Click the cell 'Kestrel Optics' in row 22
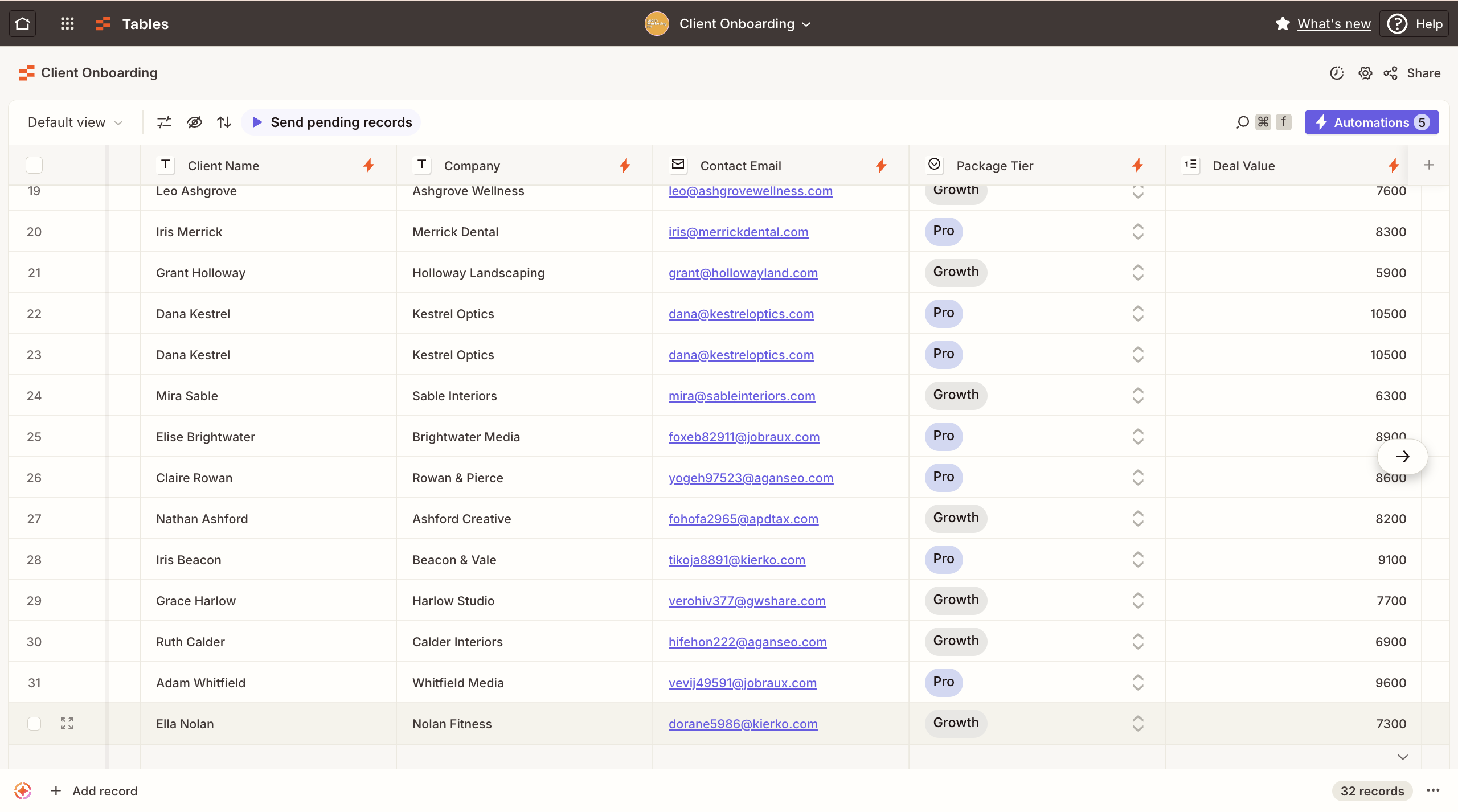 coord(525,314)
